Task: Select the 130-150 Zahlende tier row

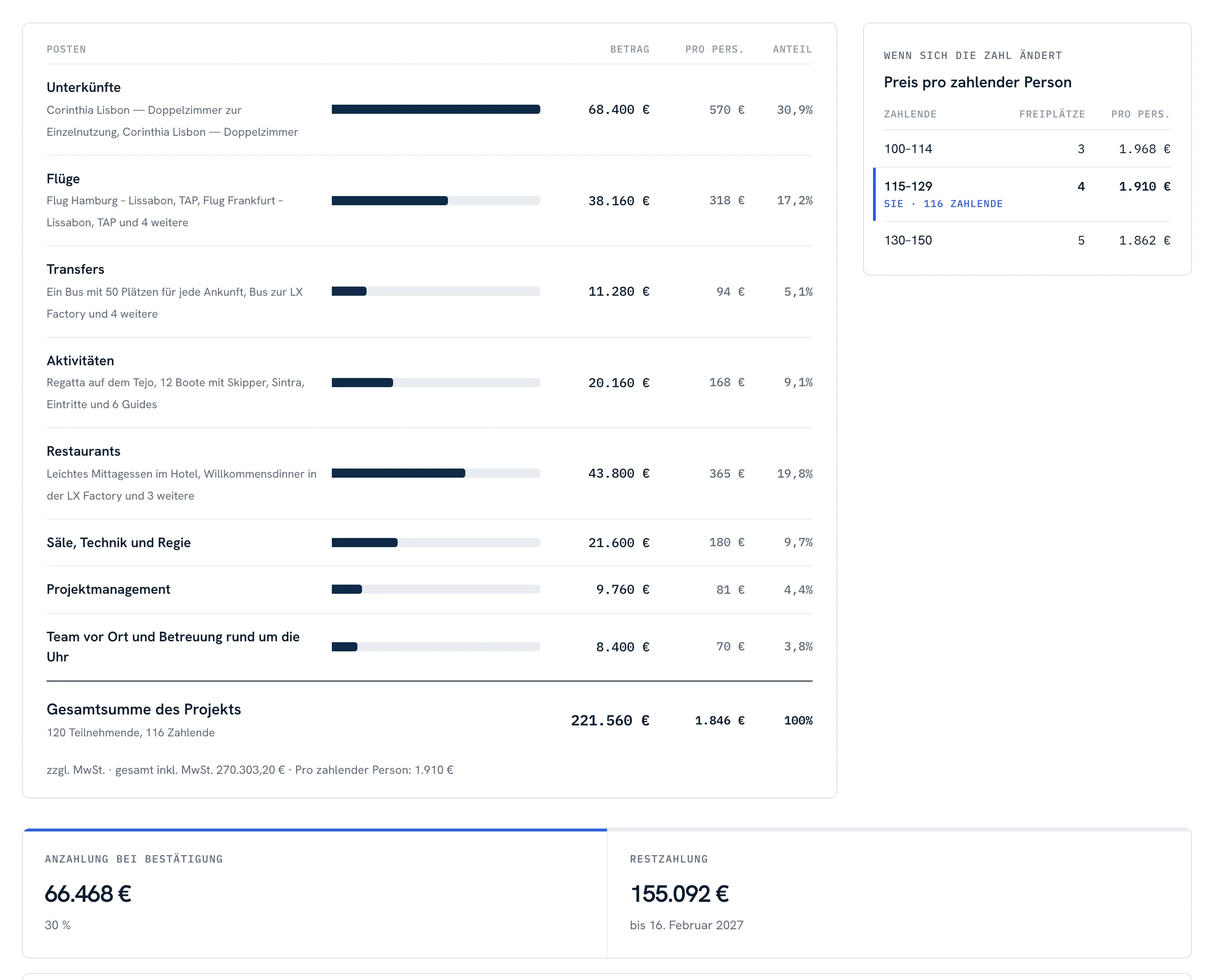Action: click(x=1027, y=240)
